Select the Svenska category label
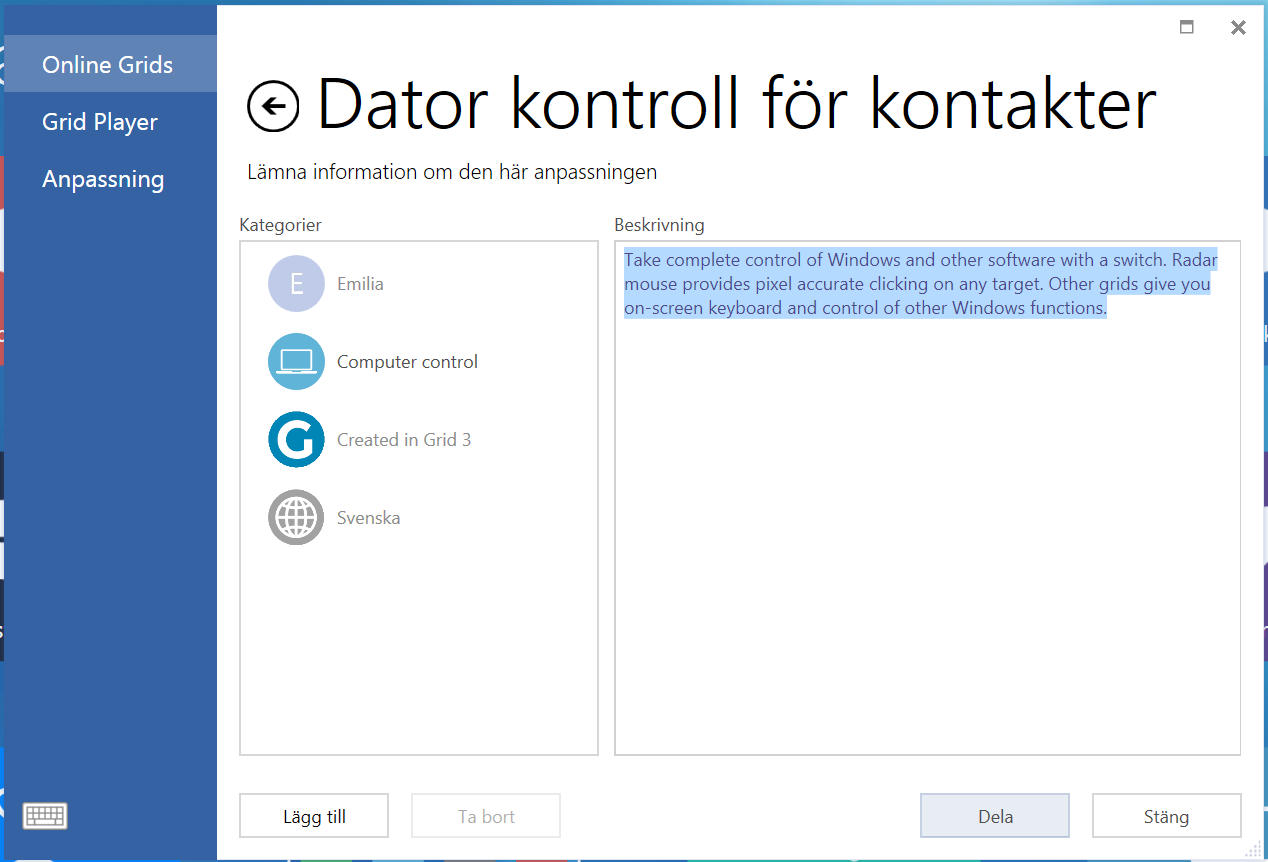Image resolution: width=1268 pixels, height=862 pixels. 369,518
